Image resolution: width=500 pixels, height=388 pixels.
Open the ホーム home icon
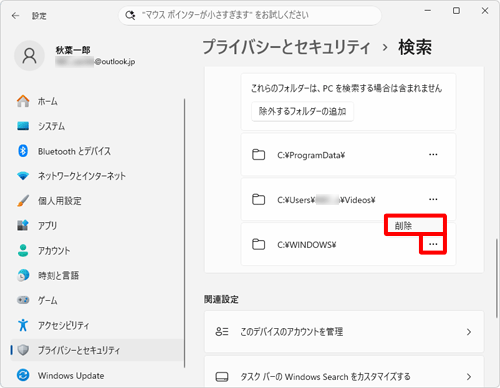(23, 101)
